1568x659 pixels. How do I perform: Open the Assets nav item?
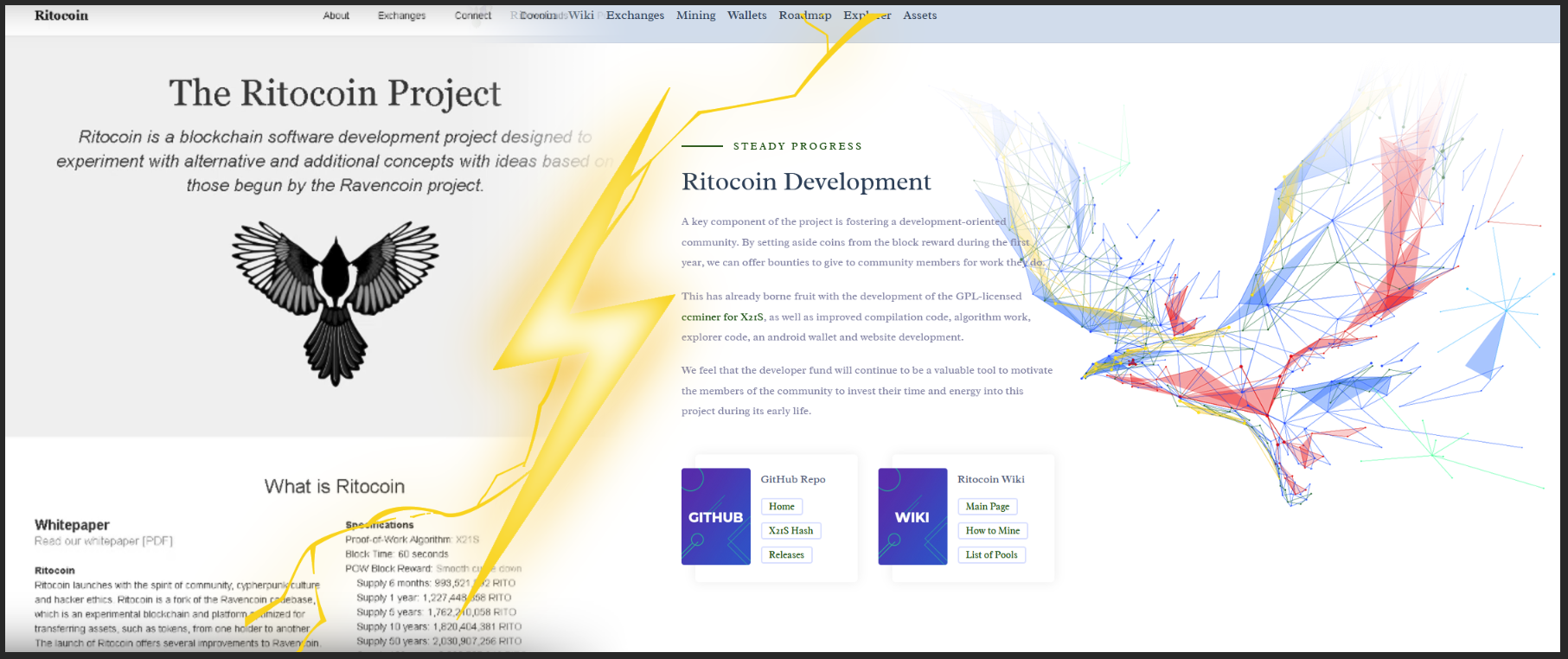click(920, 16)
